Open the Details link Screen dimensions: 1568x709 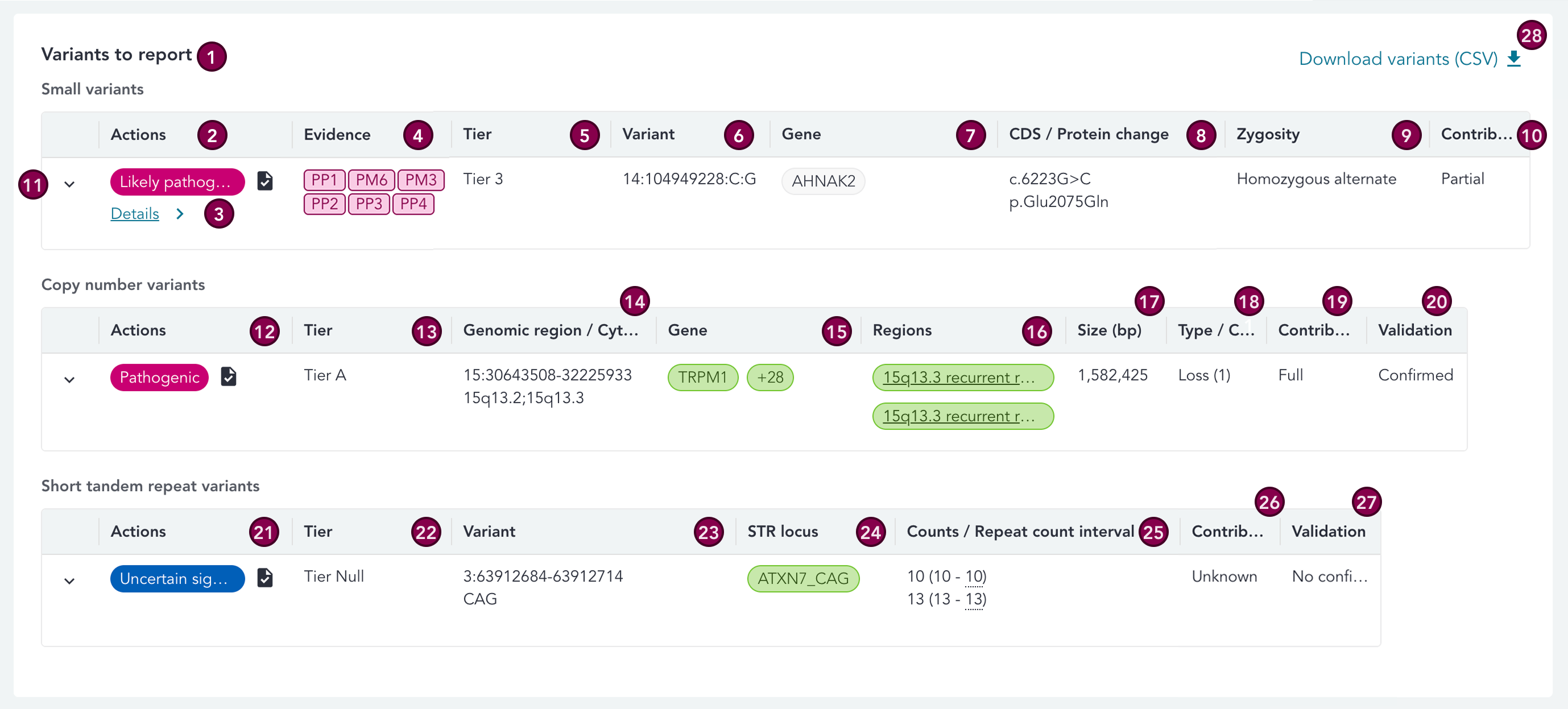(135, 214)
